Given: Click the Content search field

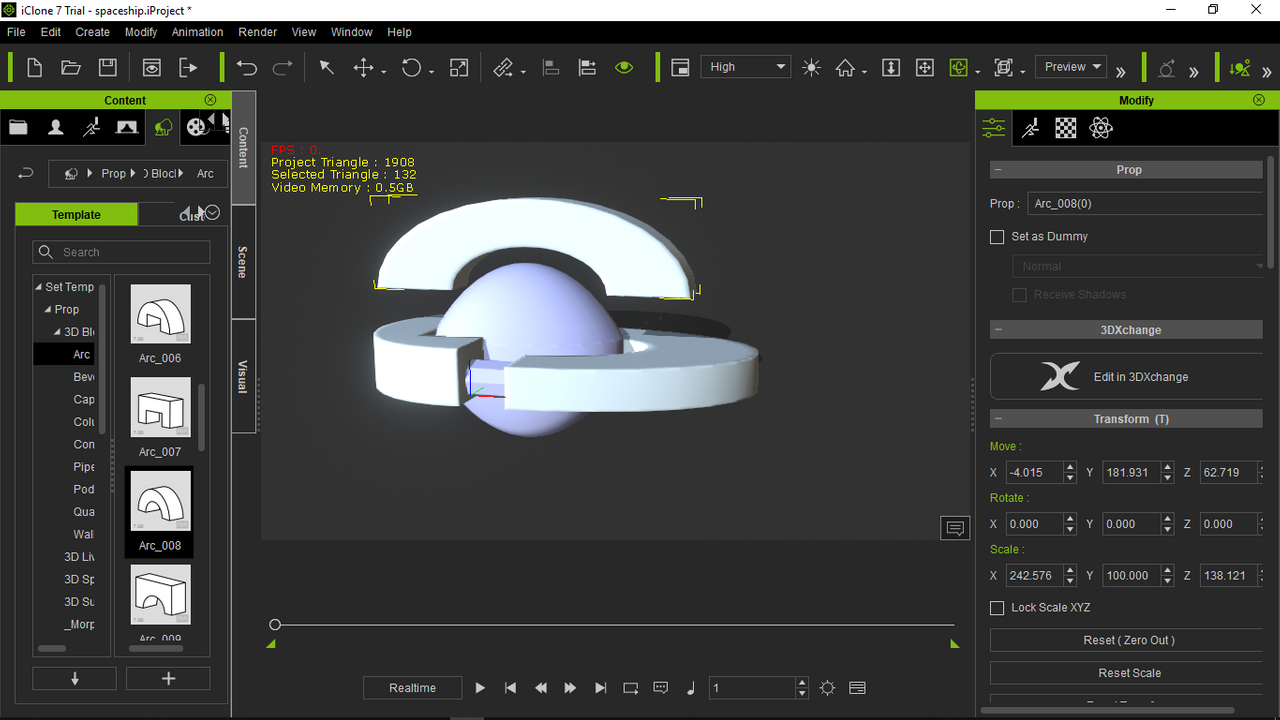Looking at the screenshot, I should pyautogui.click(x=122, y=252).
